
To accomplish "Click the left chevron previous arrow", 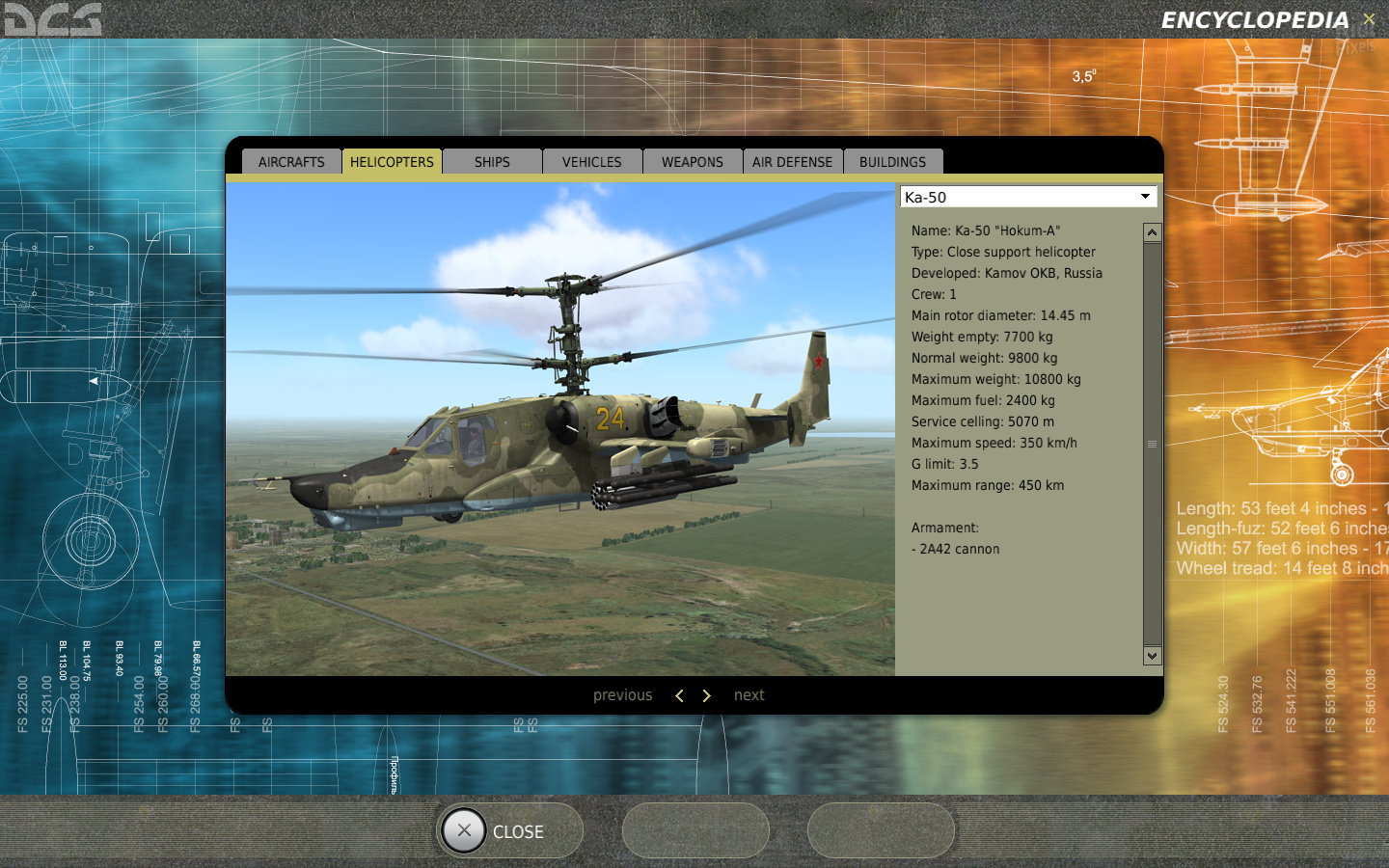I will click(679, 695).
